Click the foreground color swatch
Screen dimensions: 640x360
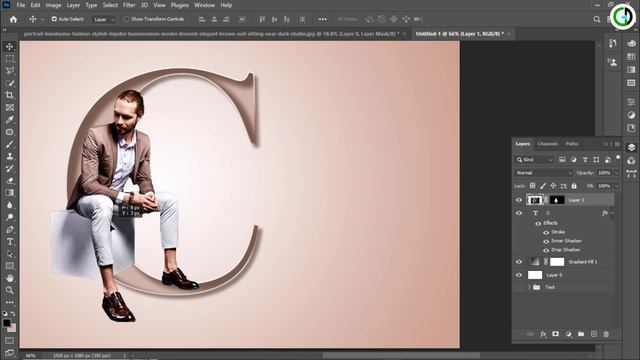(x=7, y=323)
